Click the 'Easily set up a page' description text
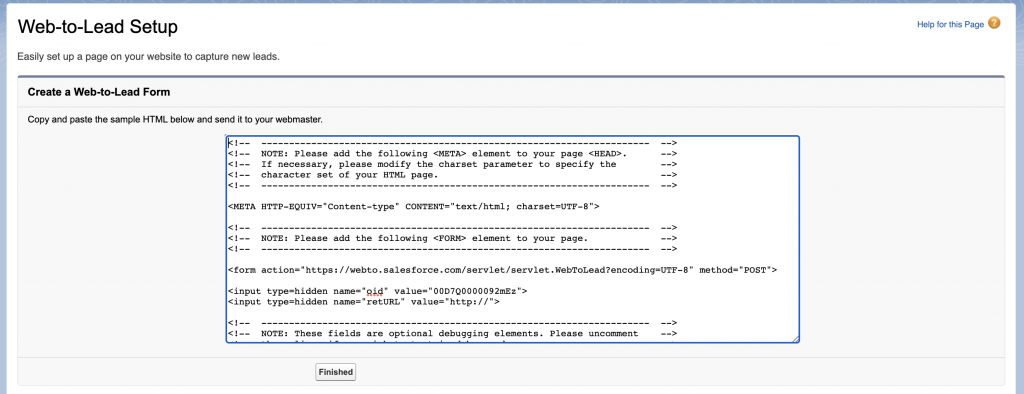This screenshot has height=394, width=1024. tap(148, 57)
